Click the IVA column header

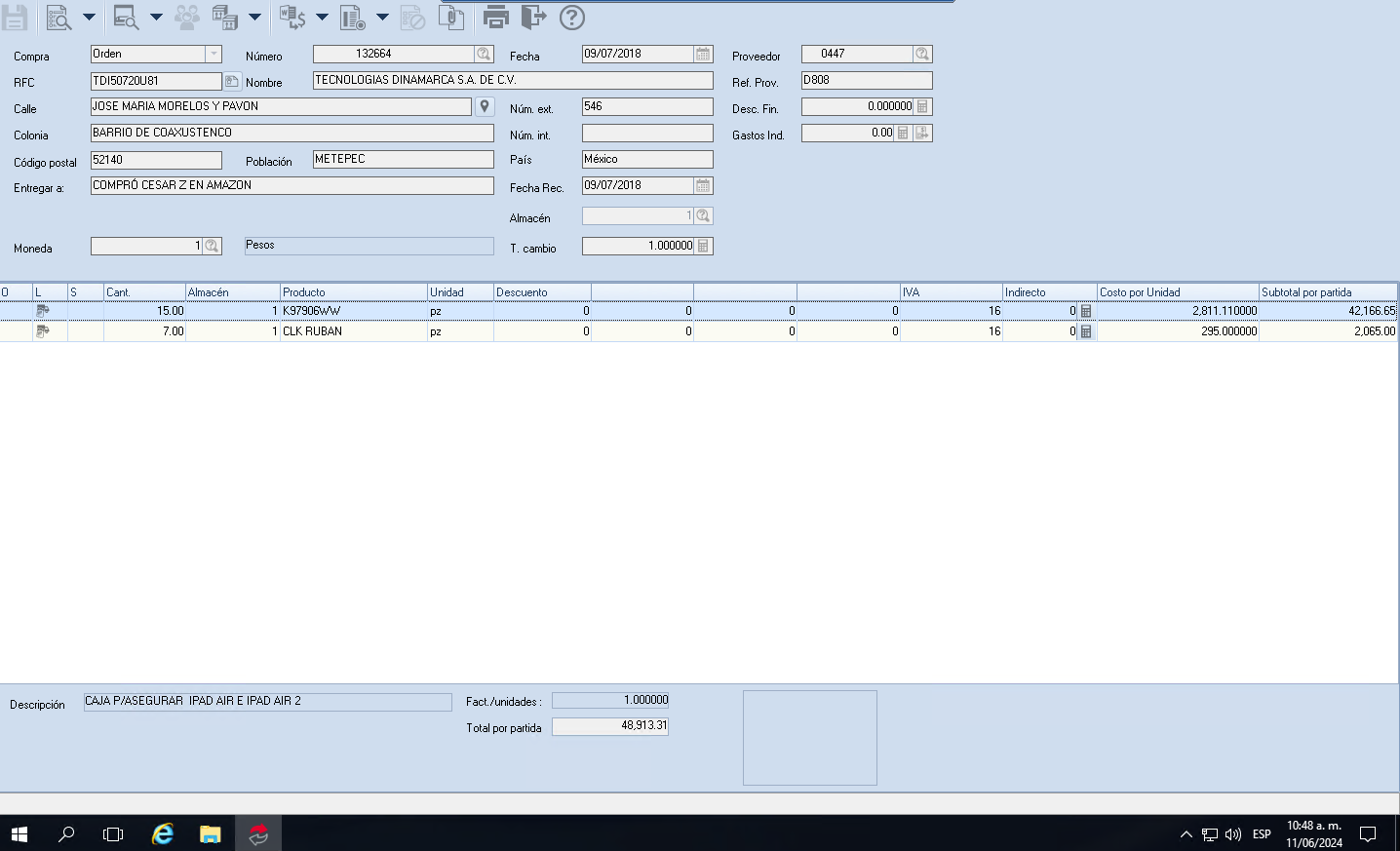coord(952,292)
